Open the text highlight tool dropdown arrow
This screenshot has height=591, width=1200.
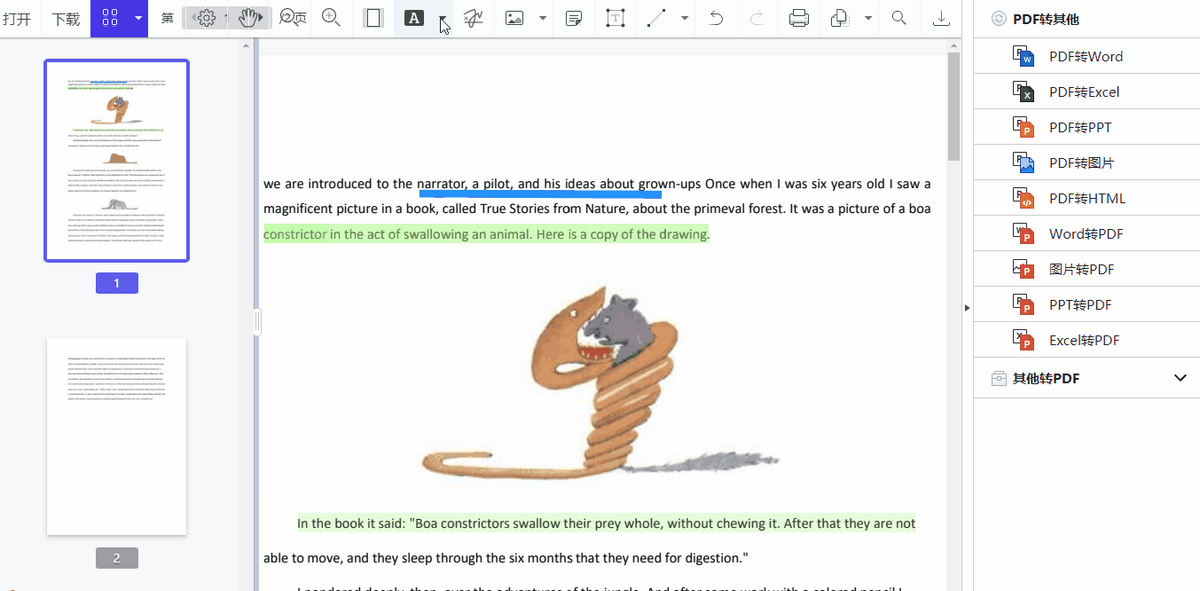coord(443,18)
